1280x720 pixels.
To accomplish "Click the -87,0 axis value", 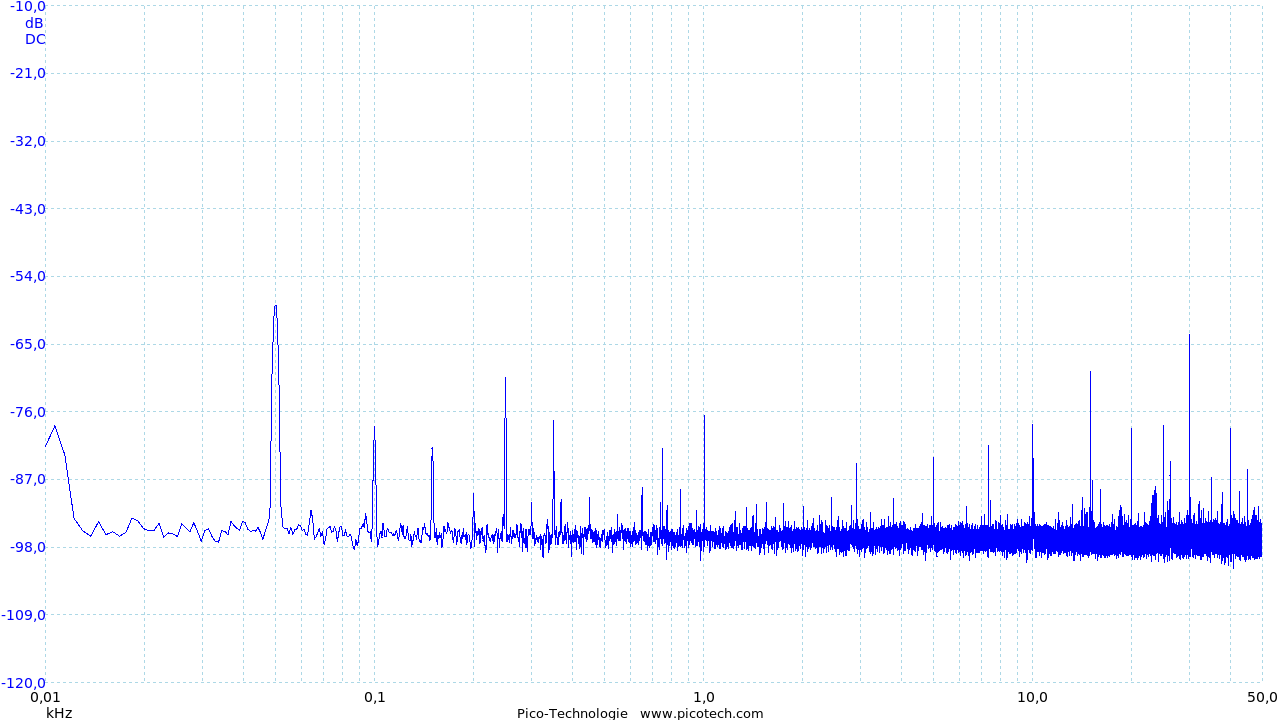I will pos(28,479).
